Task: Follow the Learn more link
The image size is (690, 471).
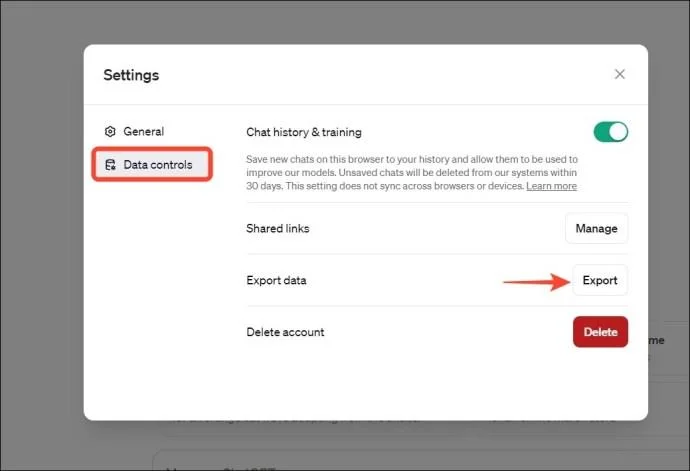Action: pyautogui.click(x=551, y=186)
